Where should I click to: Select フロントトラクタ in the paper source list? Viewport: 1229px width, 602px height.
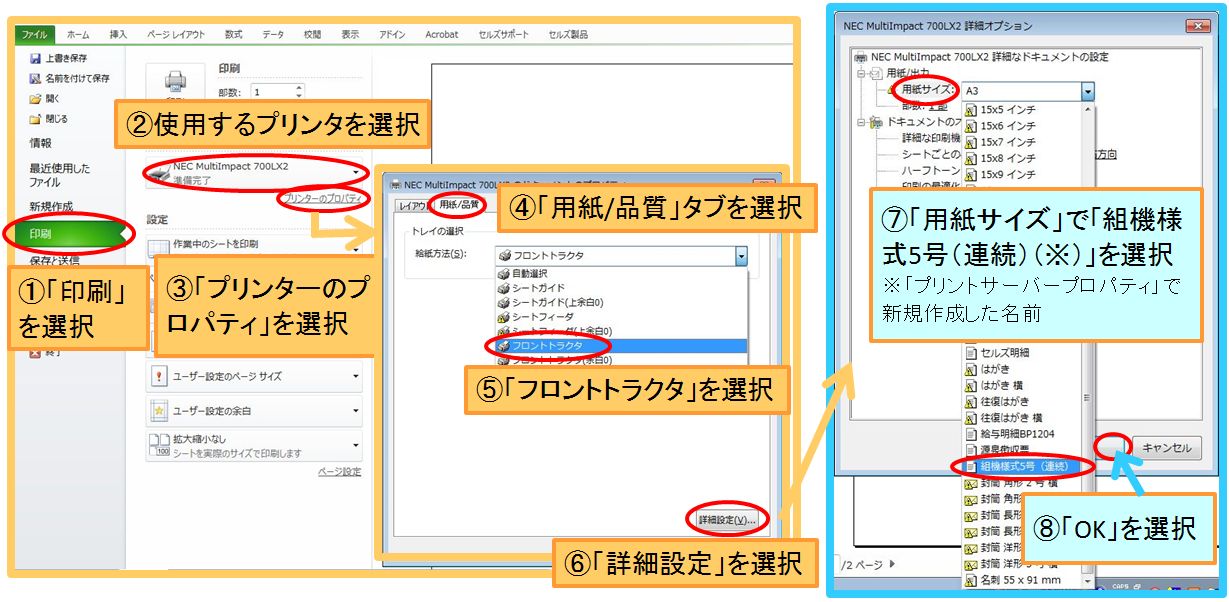[622, 345]
